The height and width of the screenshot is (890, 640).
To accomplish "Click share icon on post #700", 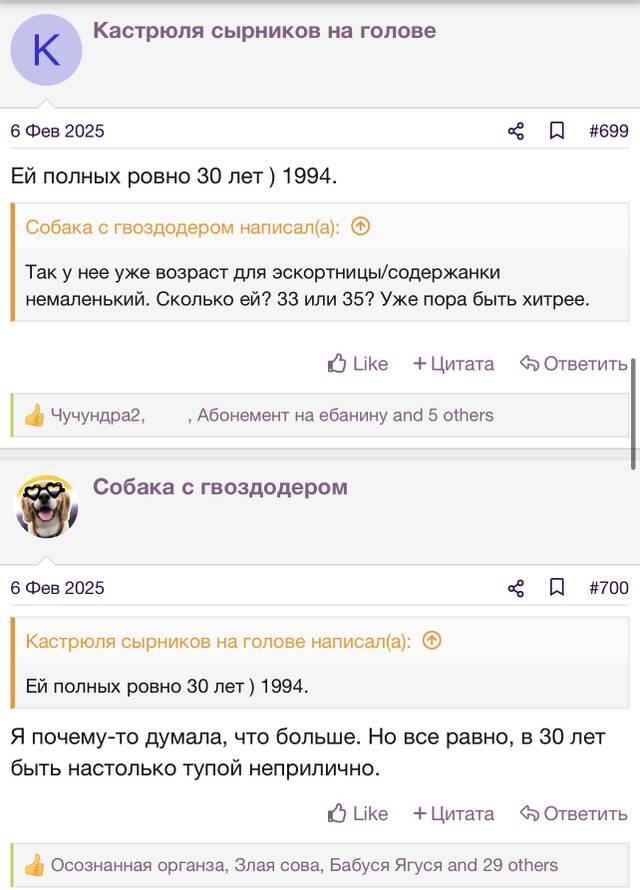I will click(x=516, y=588).
